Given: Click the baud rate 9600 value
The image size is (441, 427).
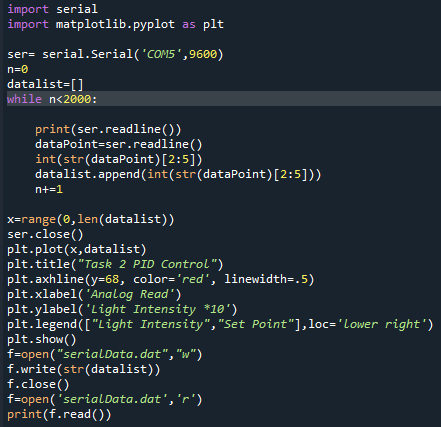Looking at the screenshot, I should 203,54.
